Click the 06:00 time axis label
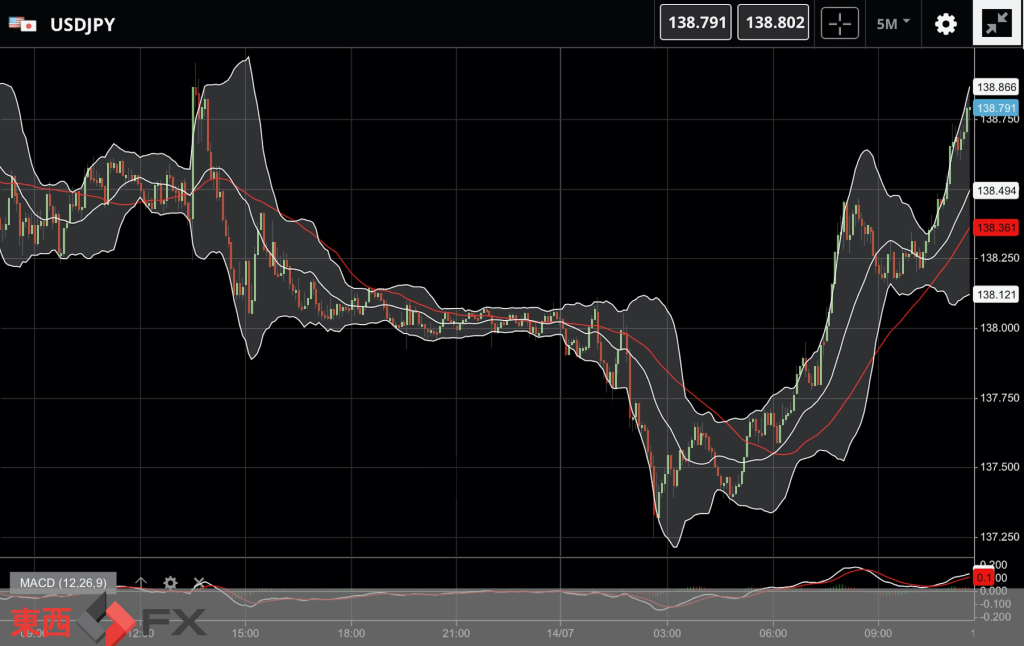Viewport: 1024px width, 646px height. click(773, 633)
